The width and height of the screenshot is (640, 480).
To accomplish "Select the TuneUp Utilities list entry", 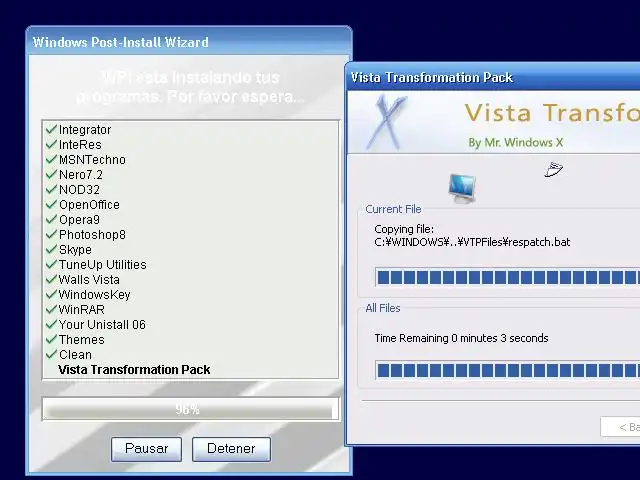I will (x=102, y=264).
